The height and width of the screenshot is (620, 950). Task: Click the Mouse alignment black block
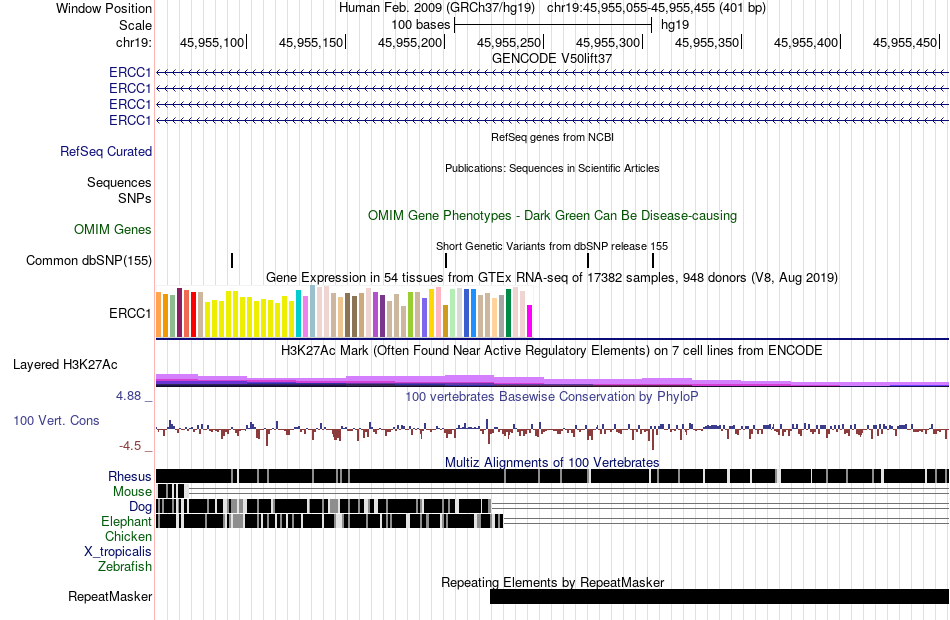coord(171,492)
